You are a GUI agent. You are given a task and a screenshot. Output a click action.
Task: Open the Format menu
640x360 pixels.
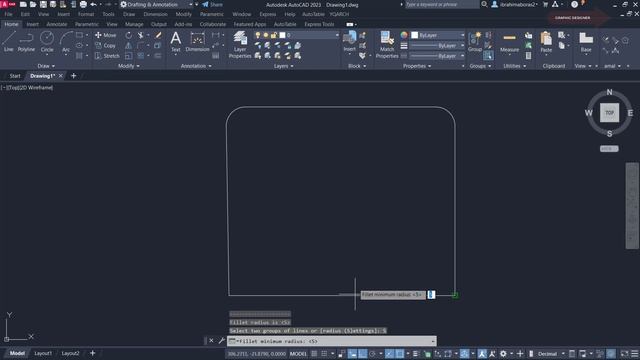pos(86,14)
